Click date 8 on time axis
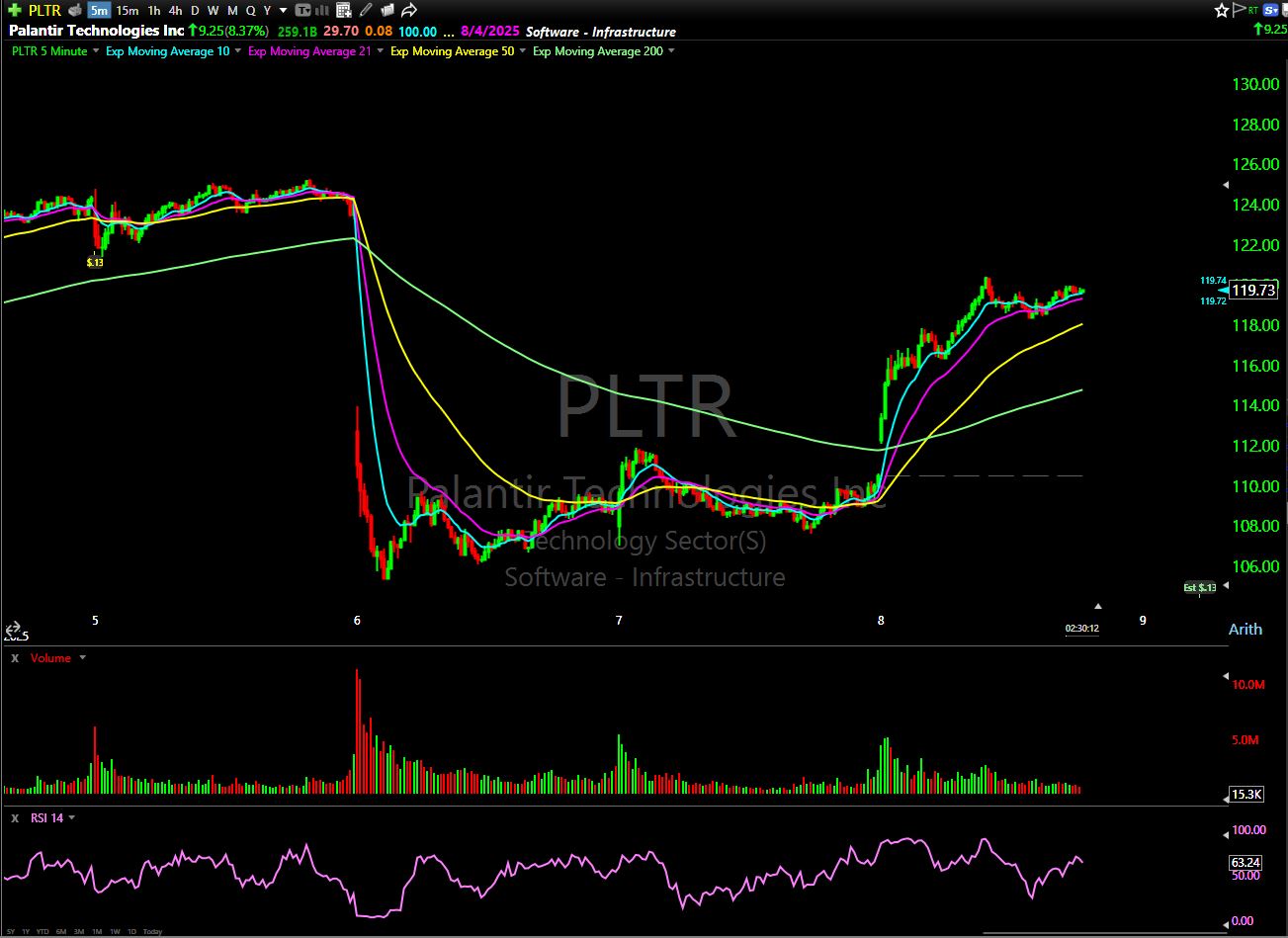 click(x=881, y=620)
